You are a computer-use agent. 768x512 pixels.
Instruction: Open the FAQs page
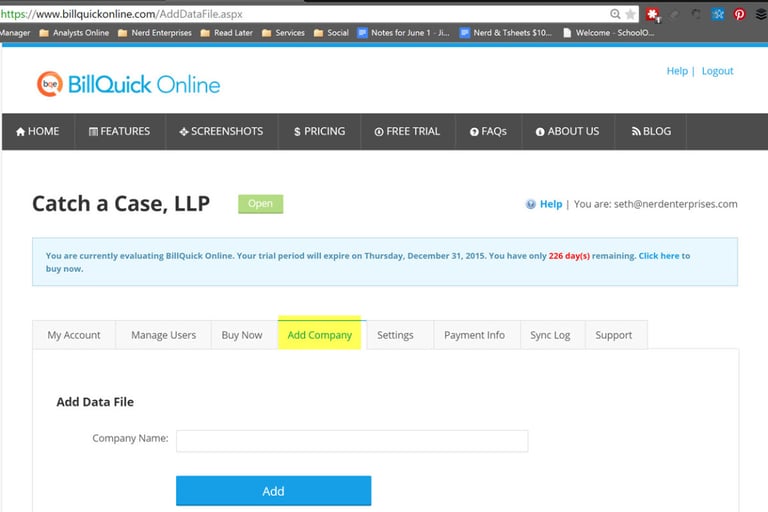tap(488, 131)
